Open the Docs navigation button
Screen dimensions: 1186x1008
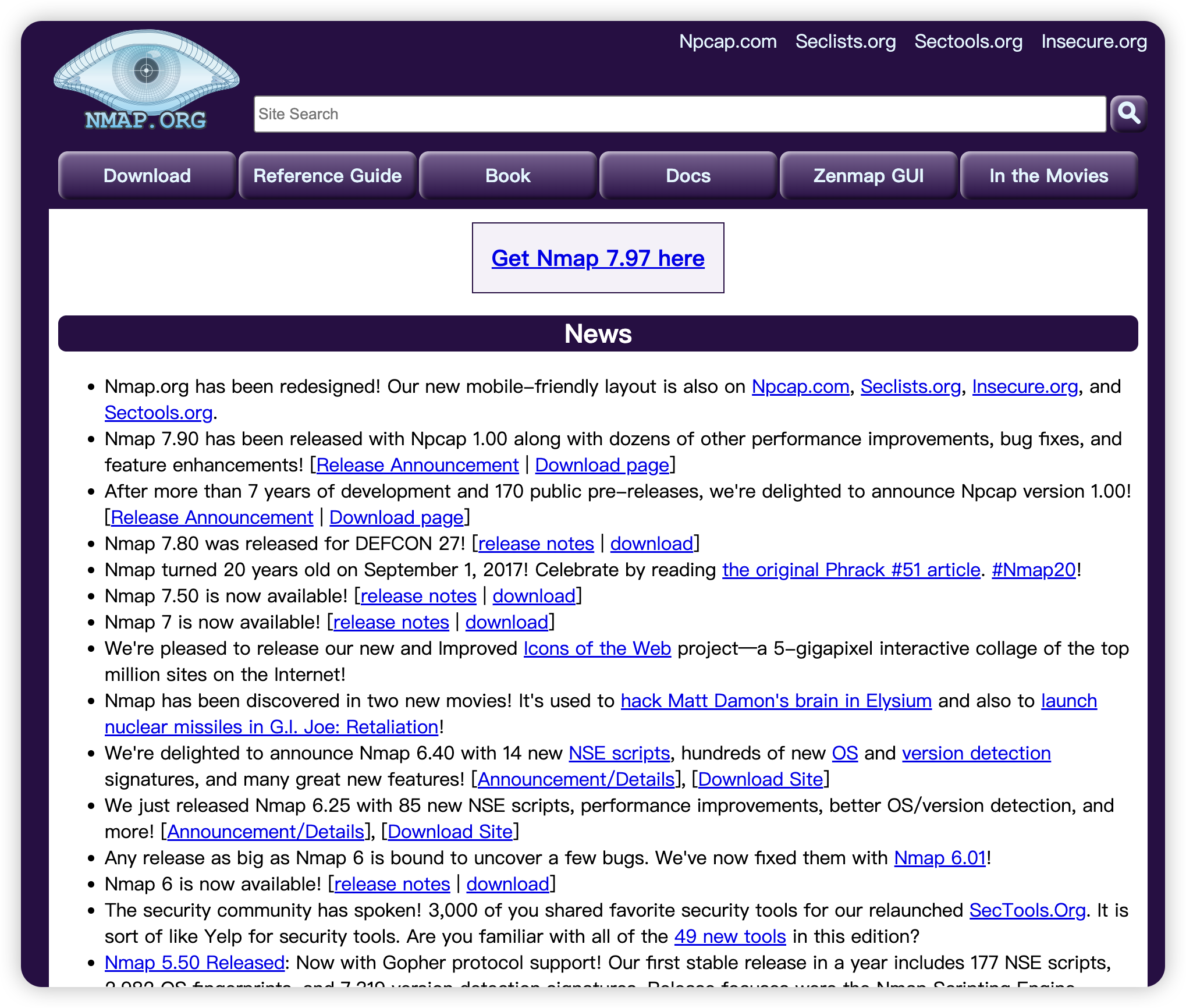[x=688, y=176]
